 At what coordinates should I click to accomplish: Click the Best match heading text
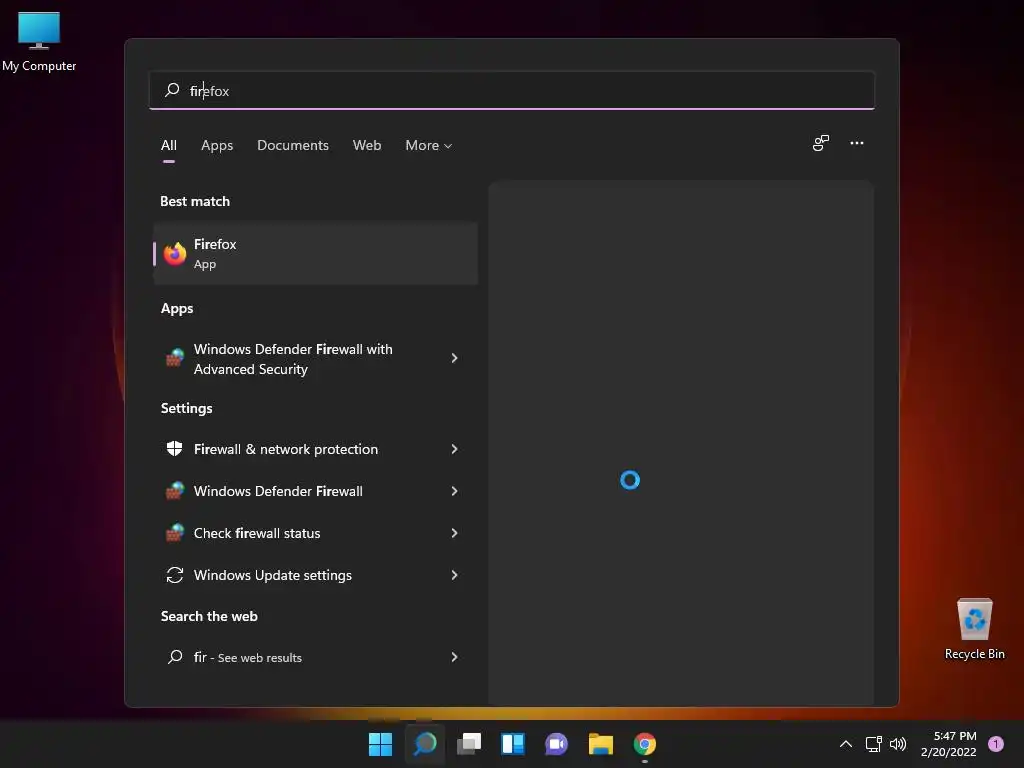pyautogui.click(x=195, y=201)
